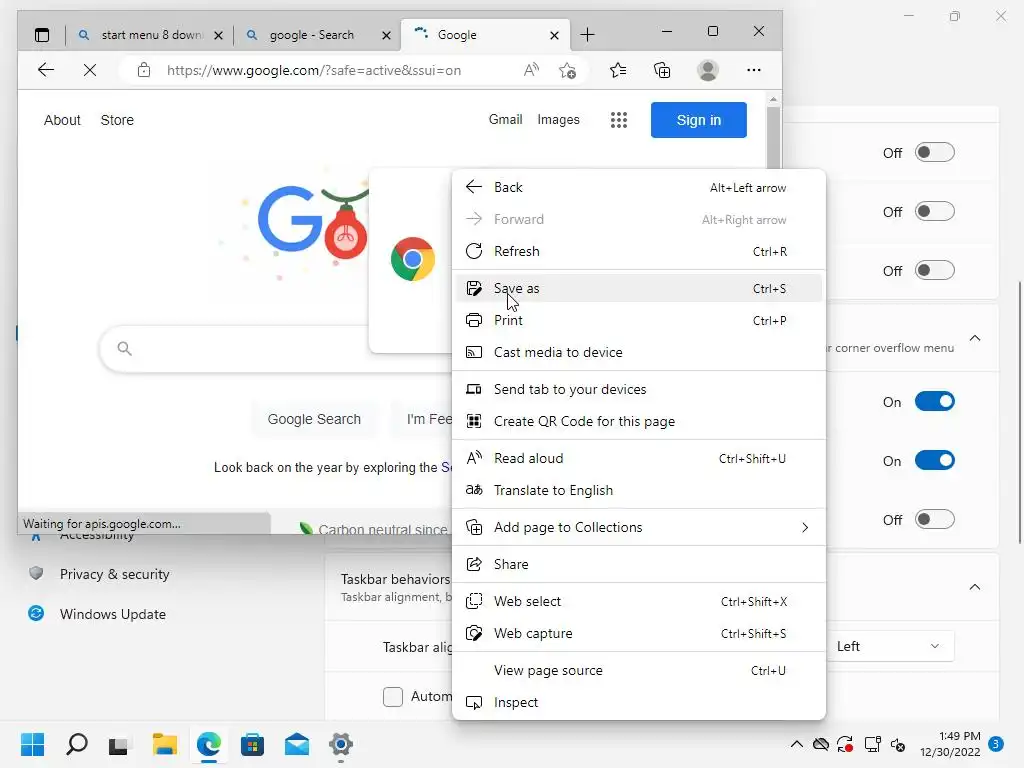Toggle the first Off switch in Settings

point(935,153)
